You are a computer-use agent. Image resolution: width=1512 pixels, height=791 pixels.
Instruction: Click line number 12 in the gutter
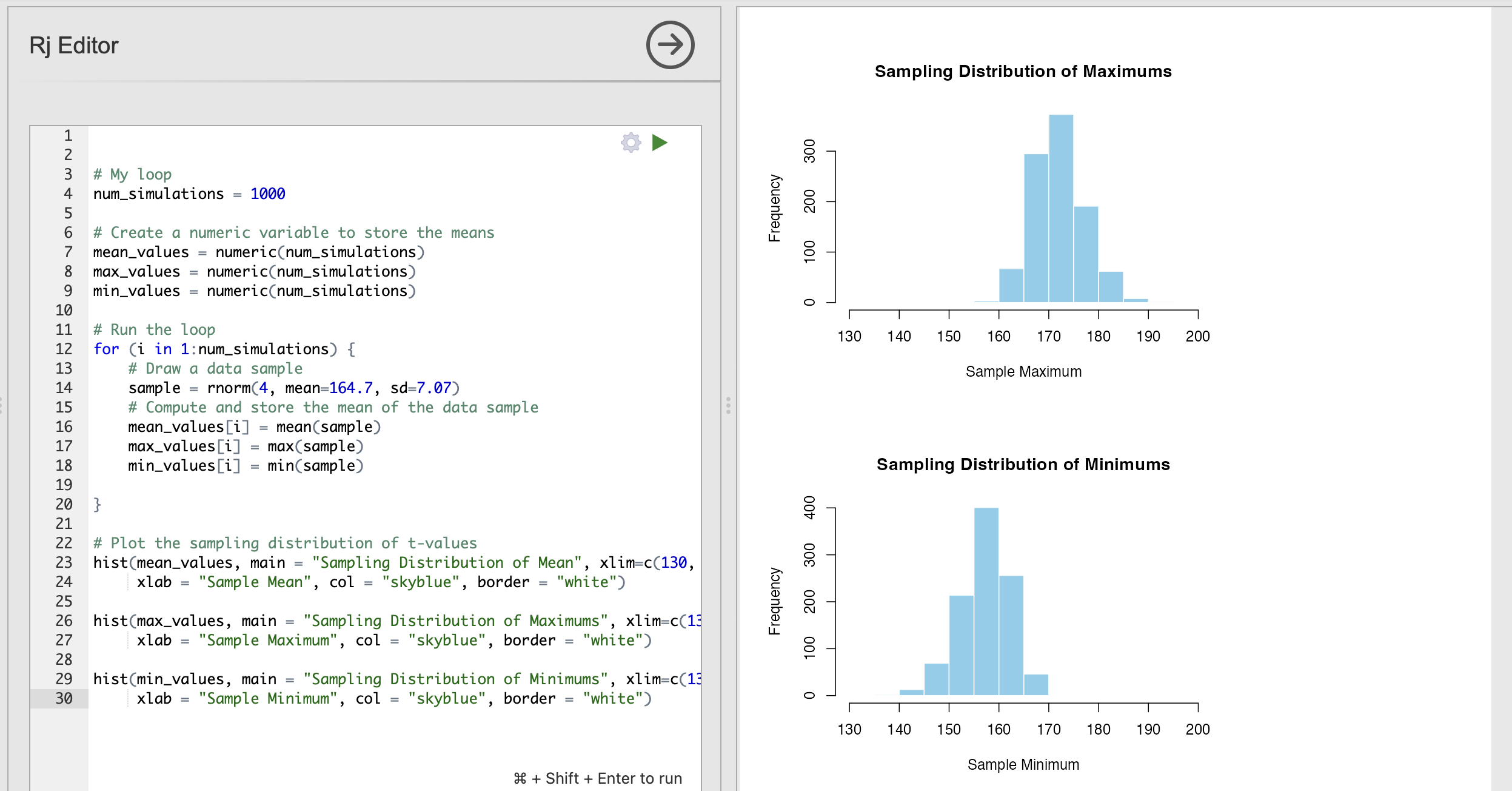coord(64,349)
